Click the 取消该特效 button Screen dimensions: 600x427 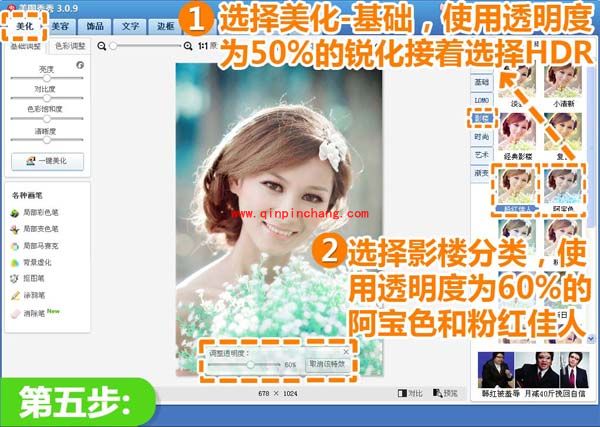[327, 364]
